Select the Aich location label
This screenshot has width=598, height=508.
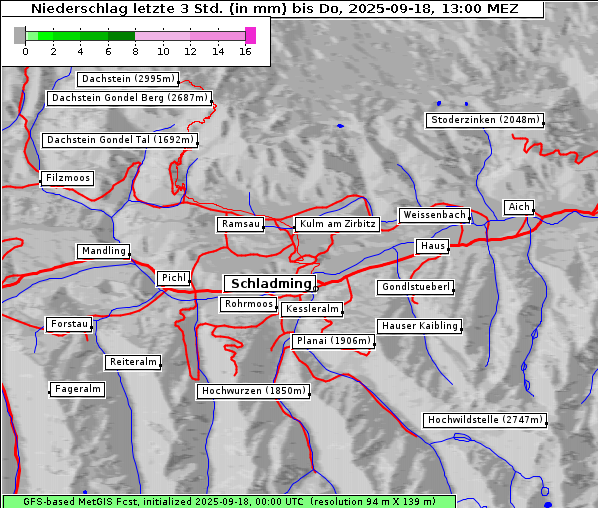(519, 207)
